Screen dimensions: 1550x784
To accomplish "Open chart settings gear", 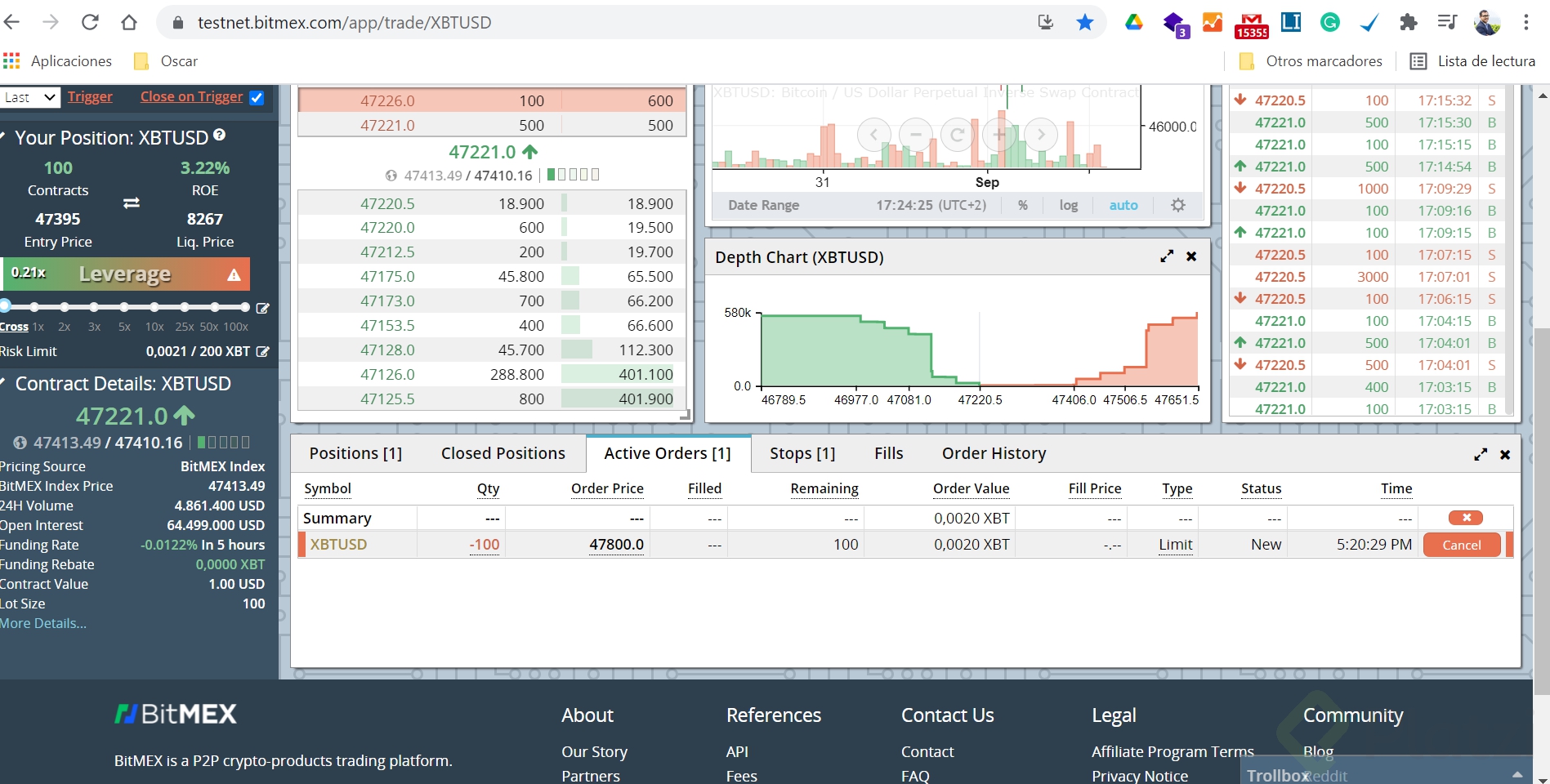I will point(1177,205).
